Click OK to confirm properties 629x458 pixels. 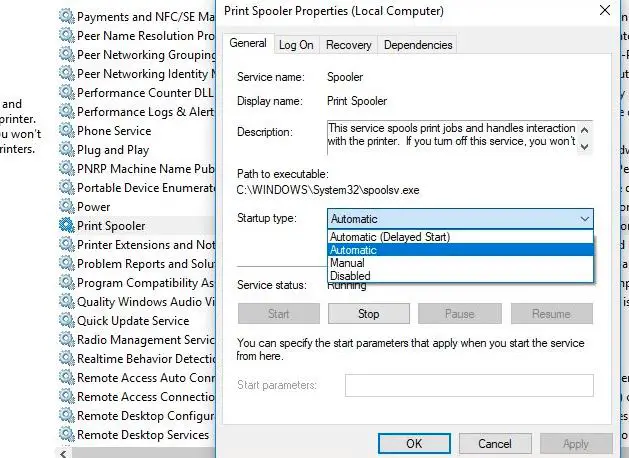[x=414, y=443]
